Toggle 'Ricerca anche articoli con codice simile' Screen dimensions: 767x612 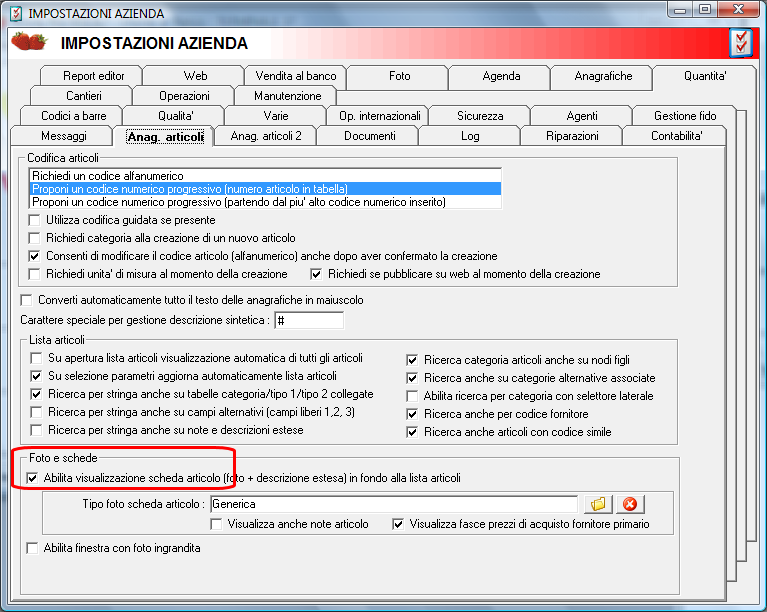[412, 432]
